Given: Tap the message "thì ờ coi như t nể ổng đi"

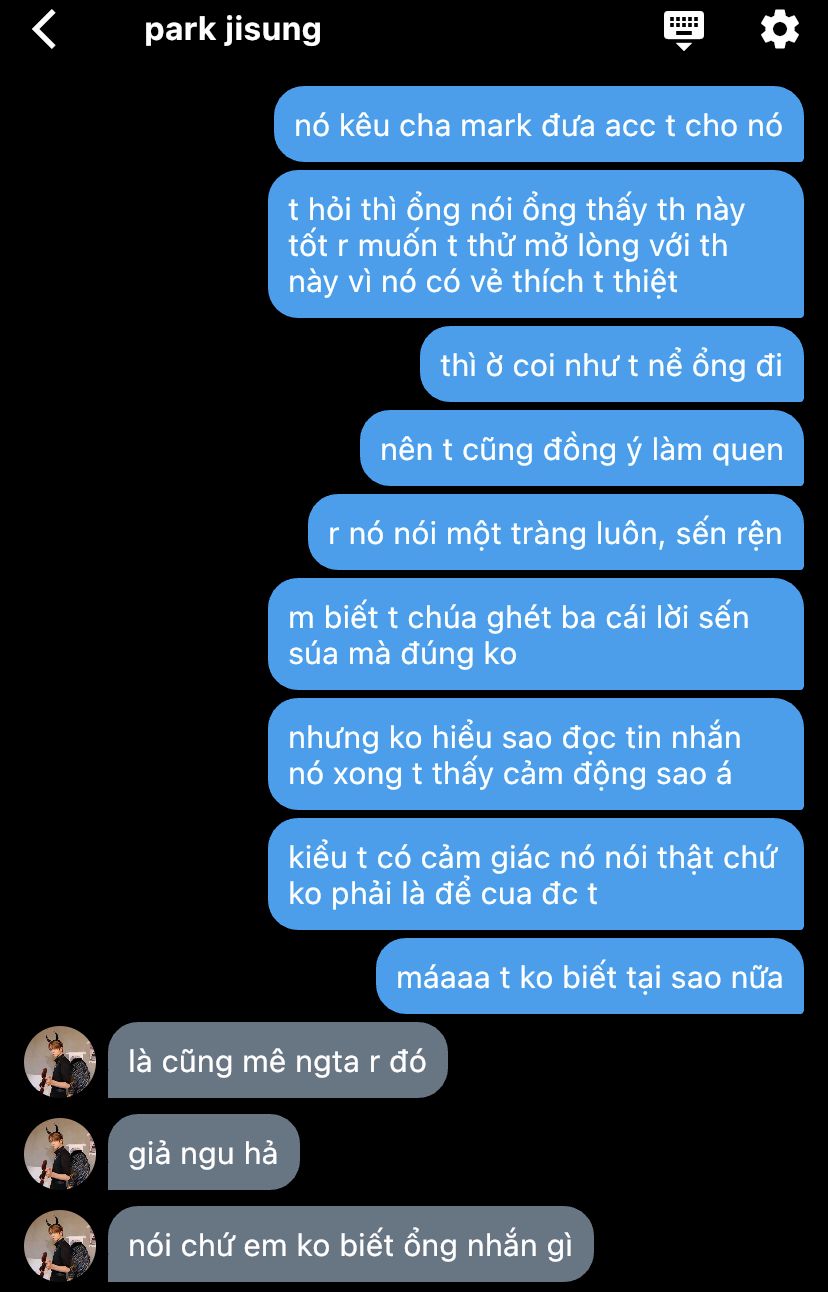Looking at the screenshot, I should [612, 364].
